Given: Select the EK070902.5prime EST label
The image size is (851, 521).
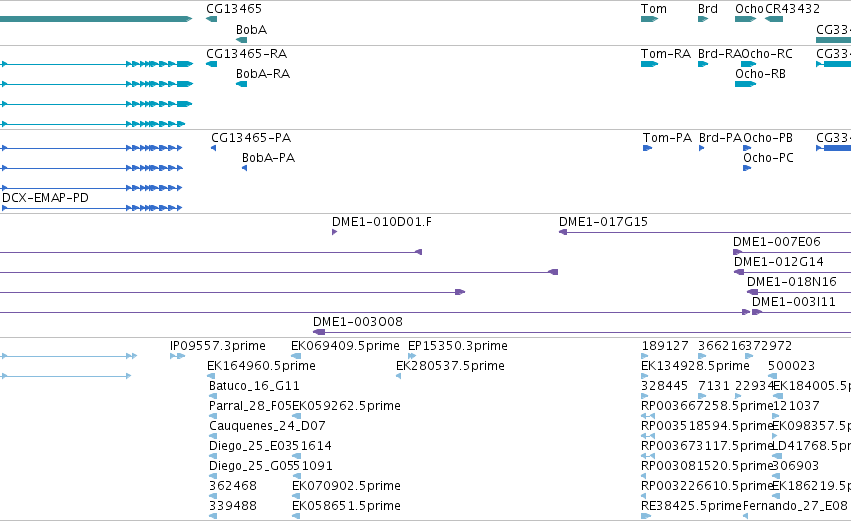Looking at the screenshot, I should 346,486.
